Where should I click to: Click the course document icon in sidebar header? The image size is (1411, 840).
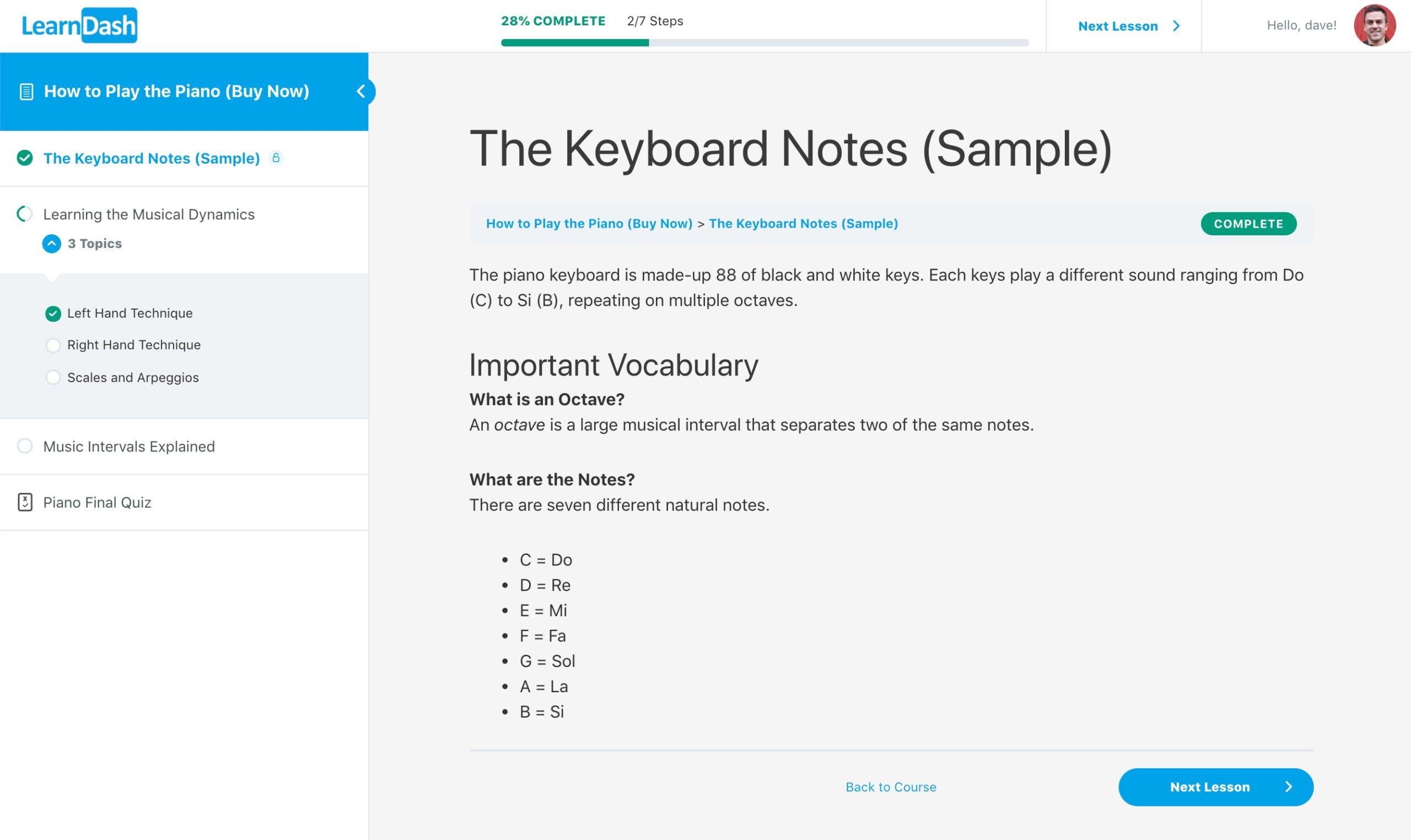pyautogui.click(x=26, y=91)
